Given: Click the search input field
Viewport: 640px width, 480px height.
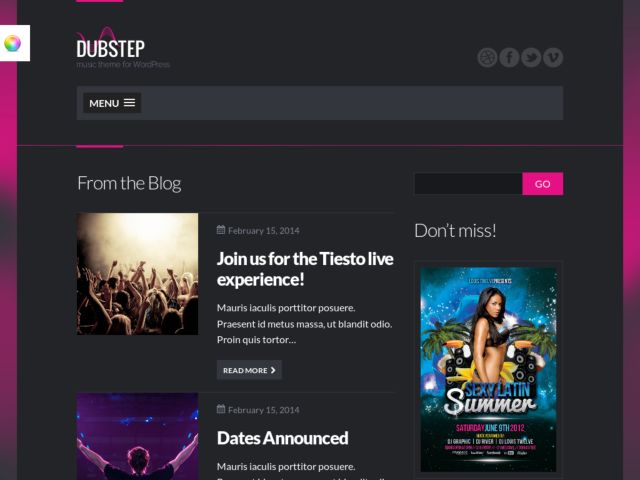Looking at the screenshot, I should click(468, 184).
